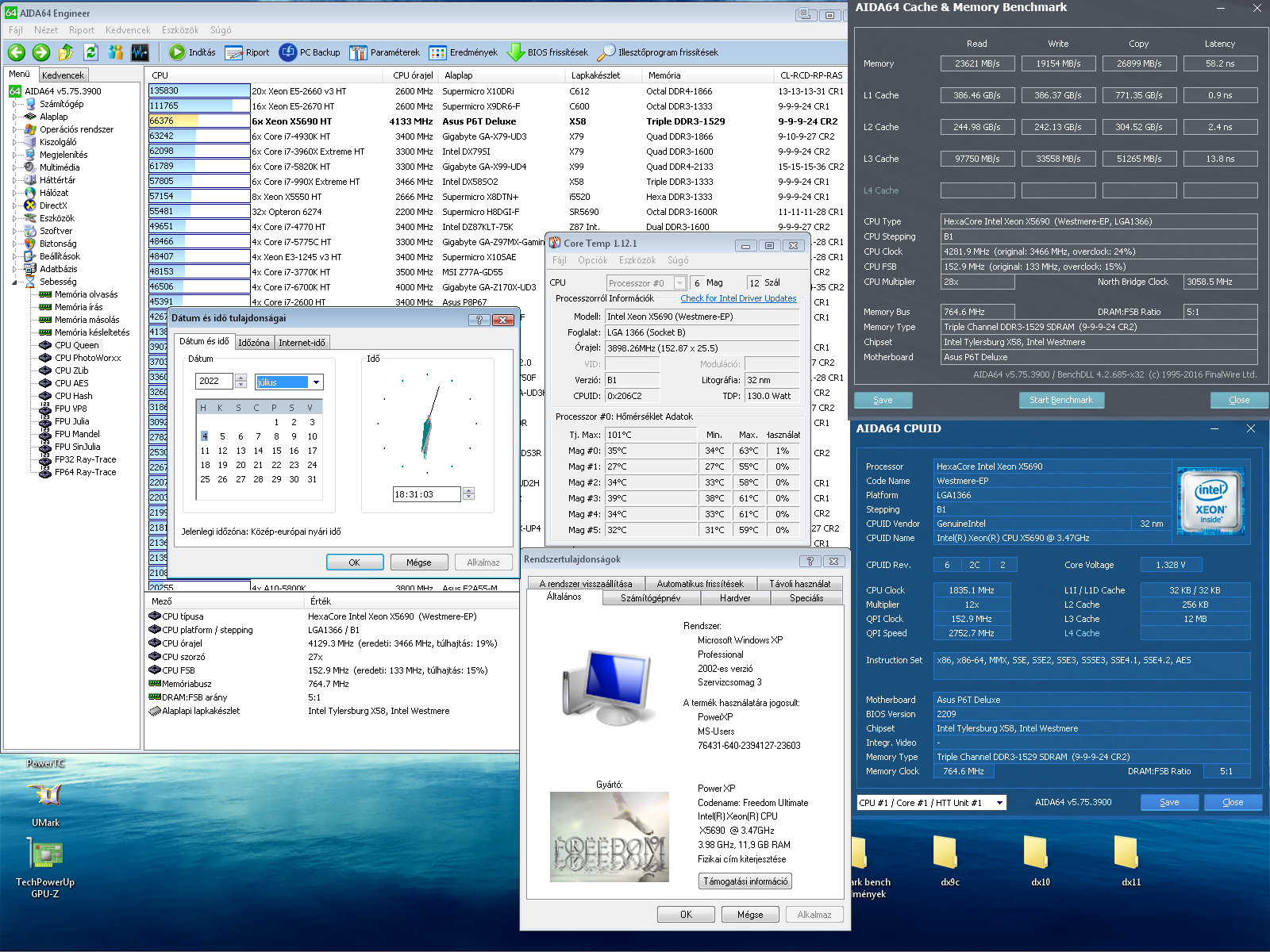Select the Alaplap tree node
This screenshot has height=952, width=1270.
pos(54,117)
